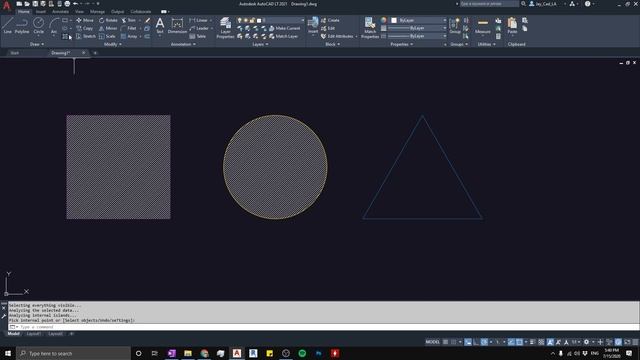640x360 pixels.
Task: Expand the Block panel
Action: pyautogui.click(x=332, y=44)
